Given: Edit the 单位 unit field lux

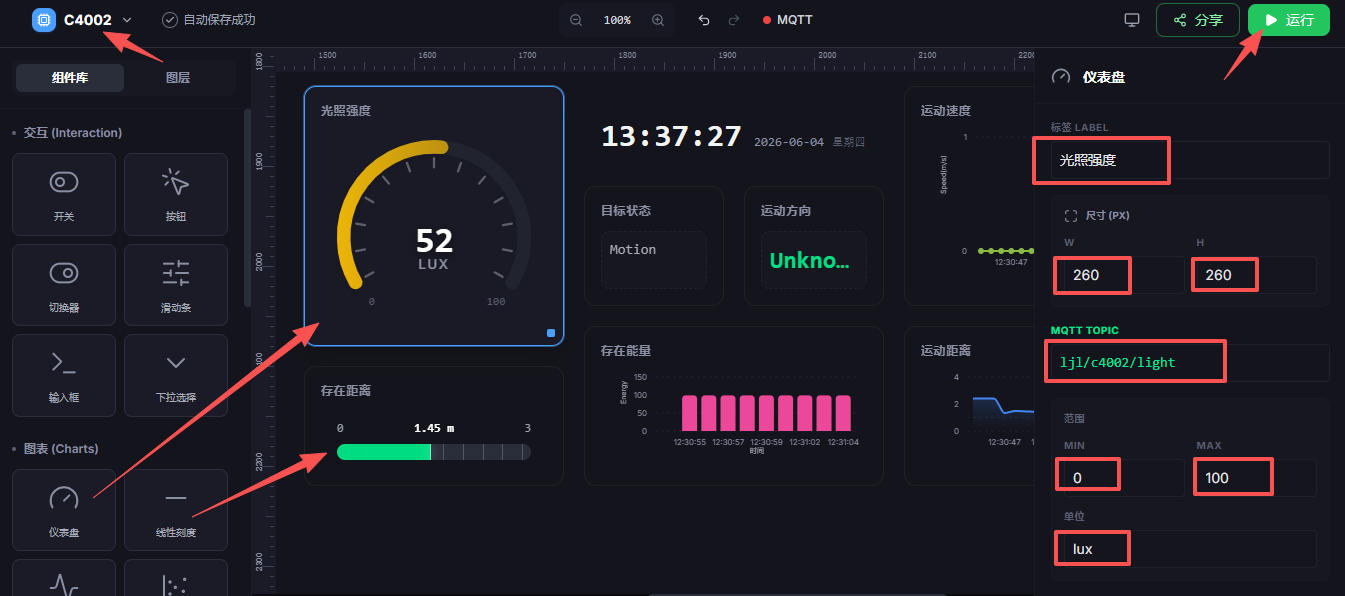Looking at the screenshot, I should tap(1190, 549).
